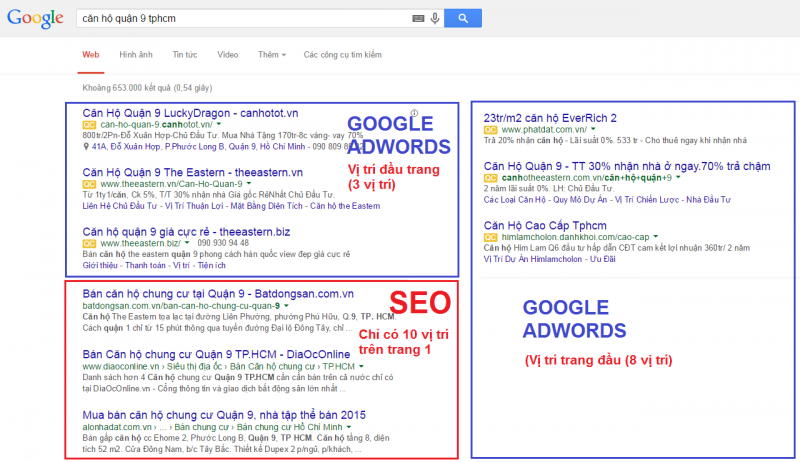Open 'Căn Hộ Quận 9 - TT 30% nhận nhà ở ngay' ad
This screenshot has width=800, height=462.
coord(627,166)
